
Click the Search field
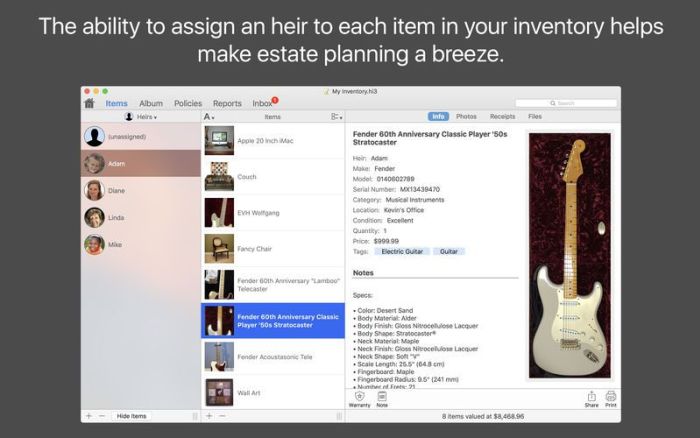click(566, 103)
